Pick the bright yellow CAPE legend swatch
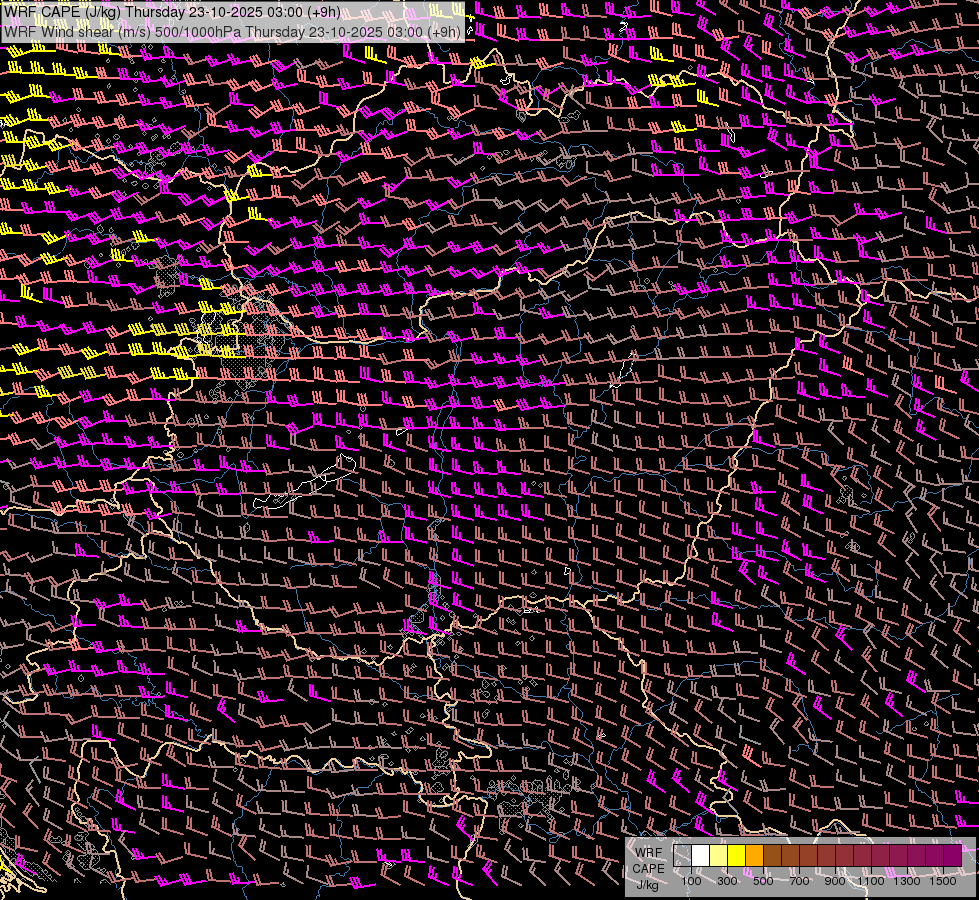The height and width of the screenshot is (900, 979). coord(736,856)
